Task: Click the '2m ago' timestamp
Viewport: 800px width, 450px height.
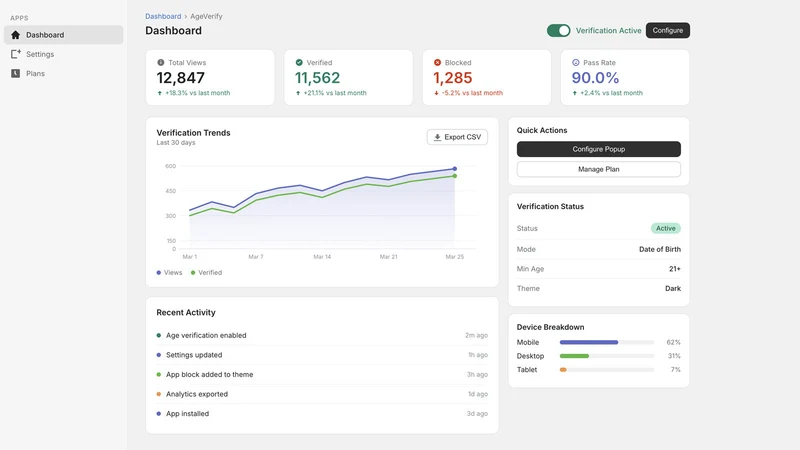Action: pyautogui.click(x=476, y=335)
